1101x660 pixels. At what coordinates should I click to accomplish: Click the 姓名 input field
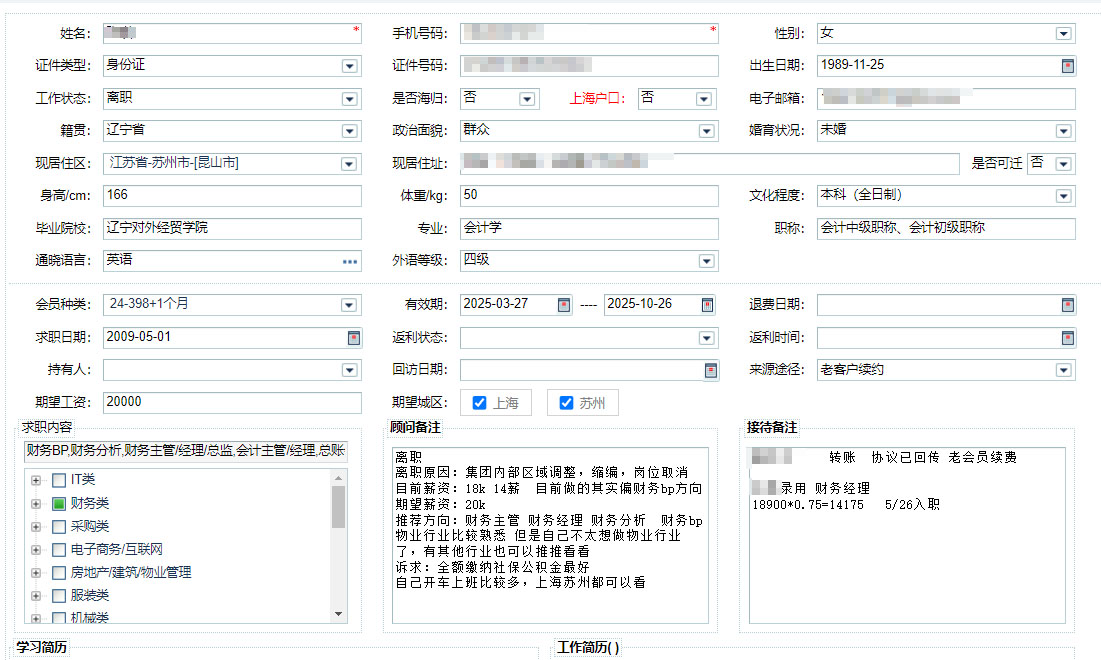(232, 33)
